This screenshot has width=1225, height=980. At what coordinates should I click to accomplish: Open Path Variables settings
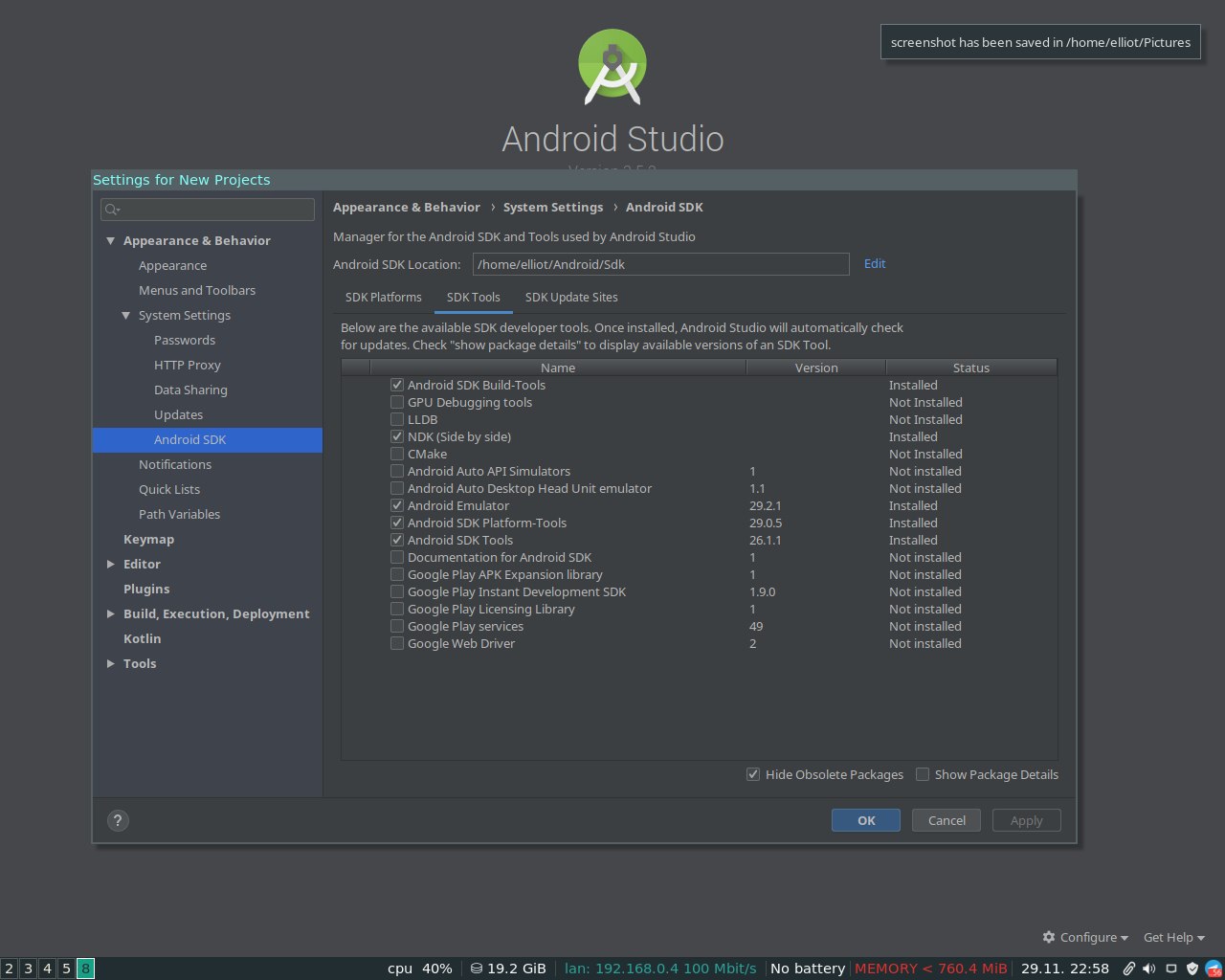(x=179, y=514)
